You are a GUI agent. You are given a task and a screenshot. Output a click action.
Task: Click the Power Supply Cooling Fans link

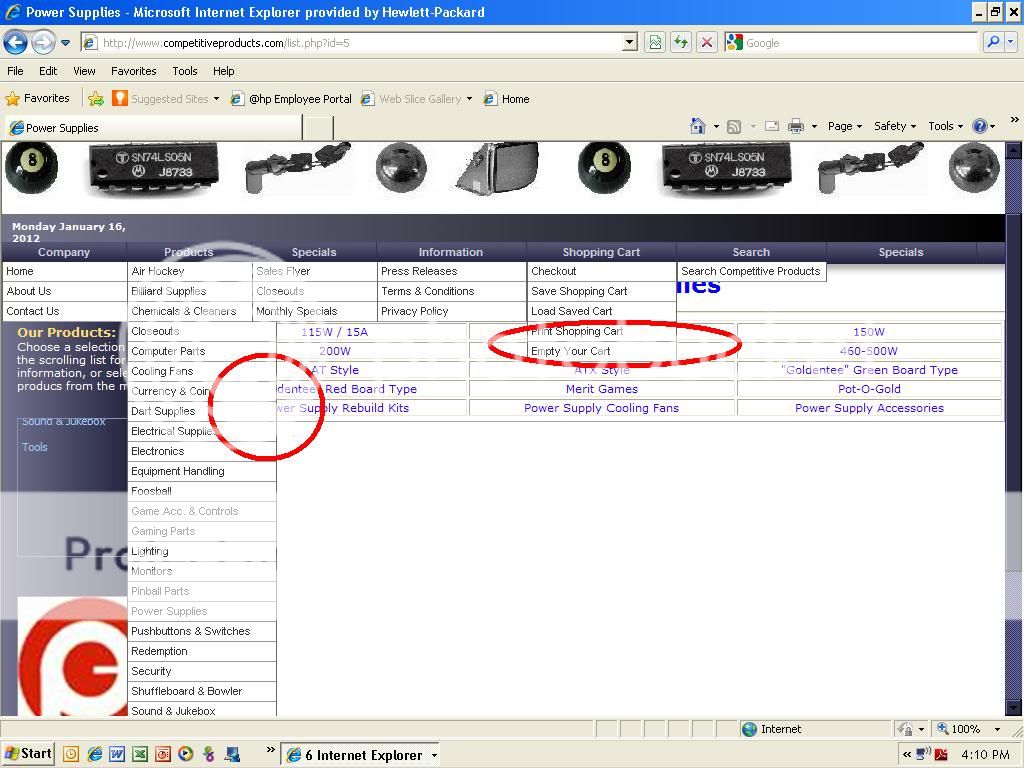[x=601, y=408]
